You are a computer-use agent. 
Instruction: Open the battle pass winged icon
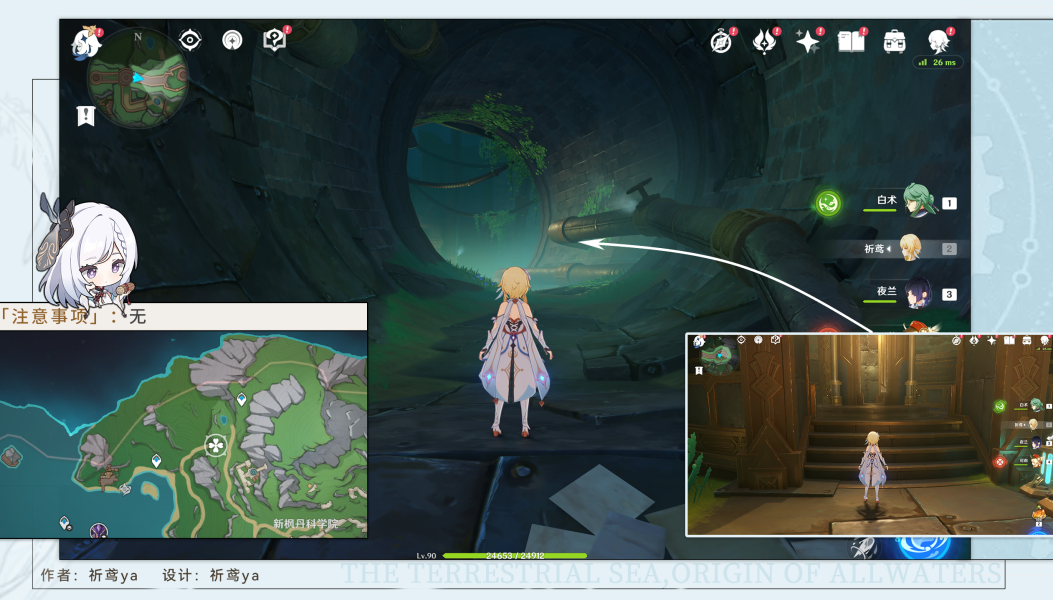tap(765, 41)
